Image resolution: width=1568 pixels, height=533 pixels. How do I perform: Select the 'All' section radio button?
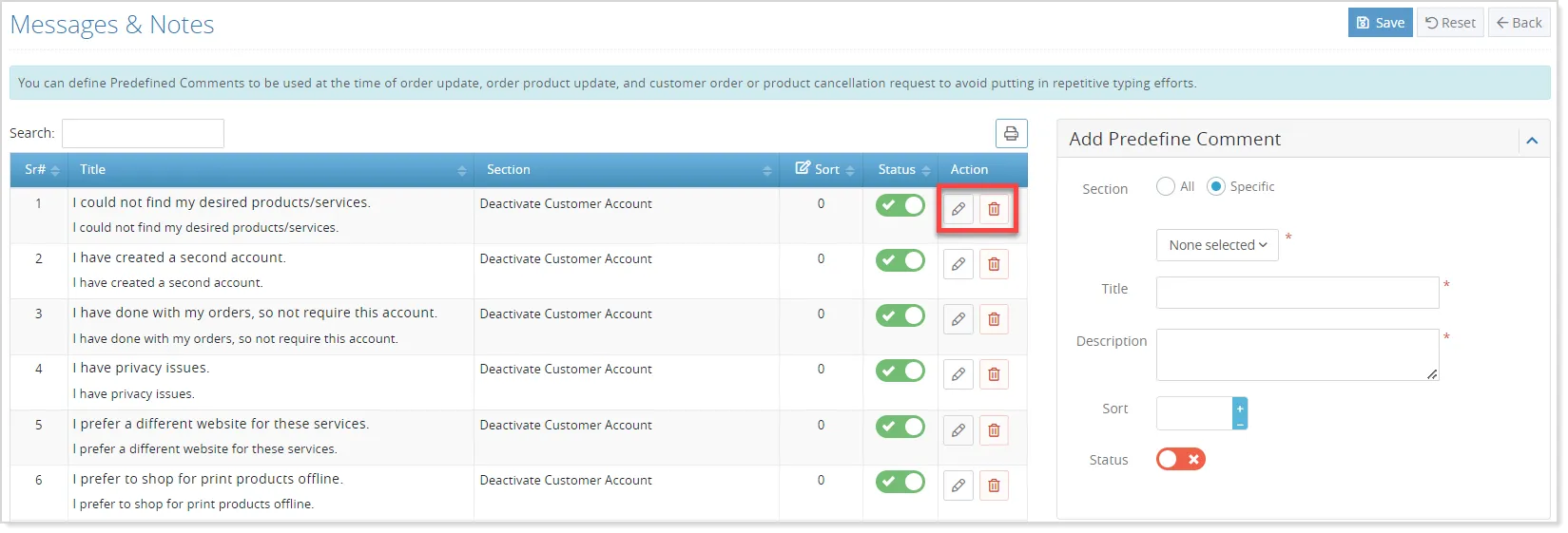[1166, 186]
